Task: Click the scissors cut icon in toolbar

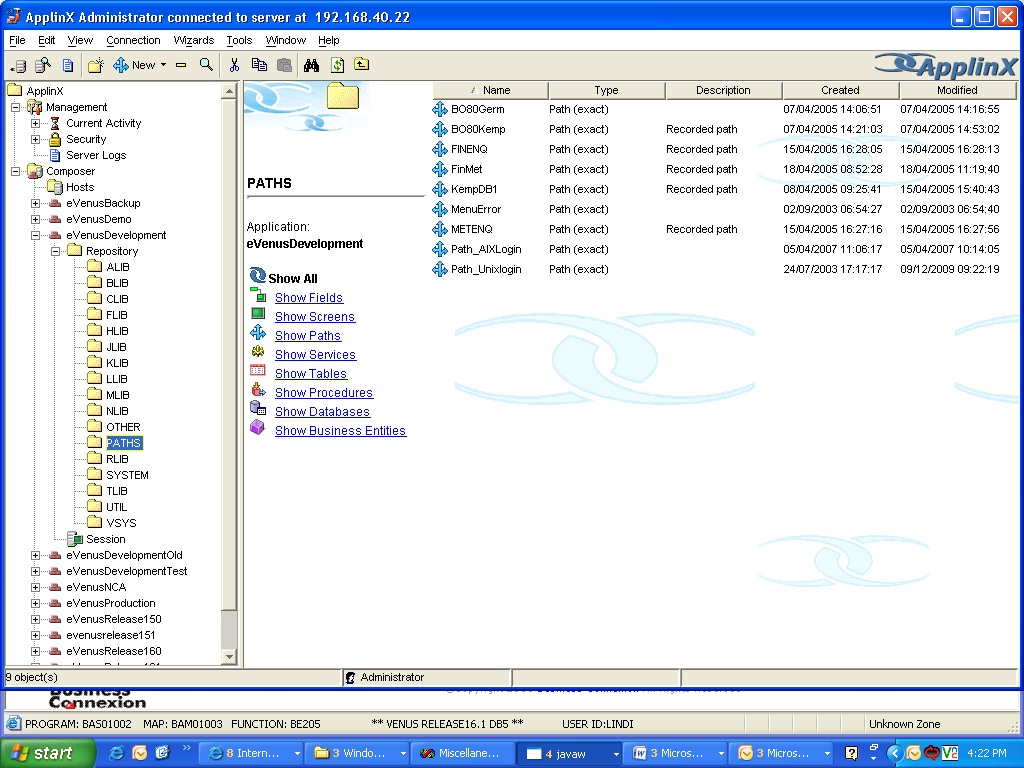Action: pos(234,65)
